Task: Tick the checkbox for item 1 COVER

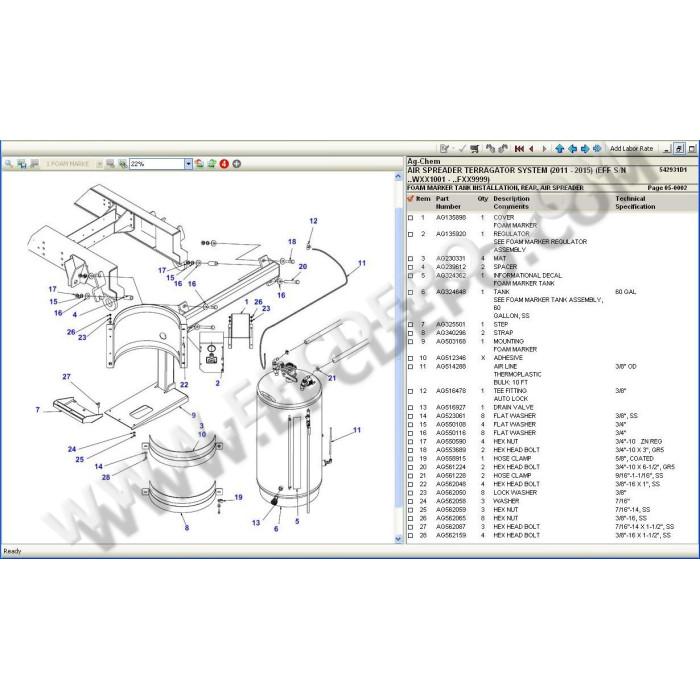Action: click(411, 218)
